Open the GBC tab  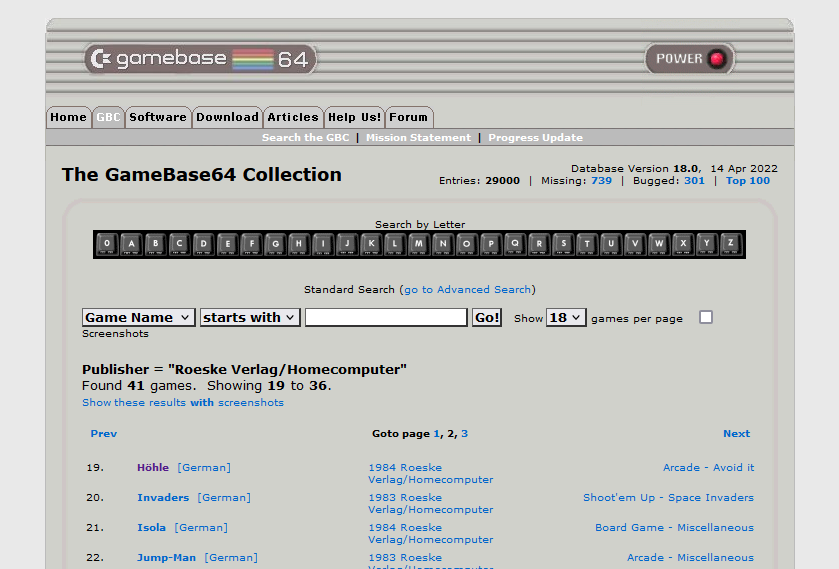[108, 117]
